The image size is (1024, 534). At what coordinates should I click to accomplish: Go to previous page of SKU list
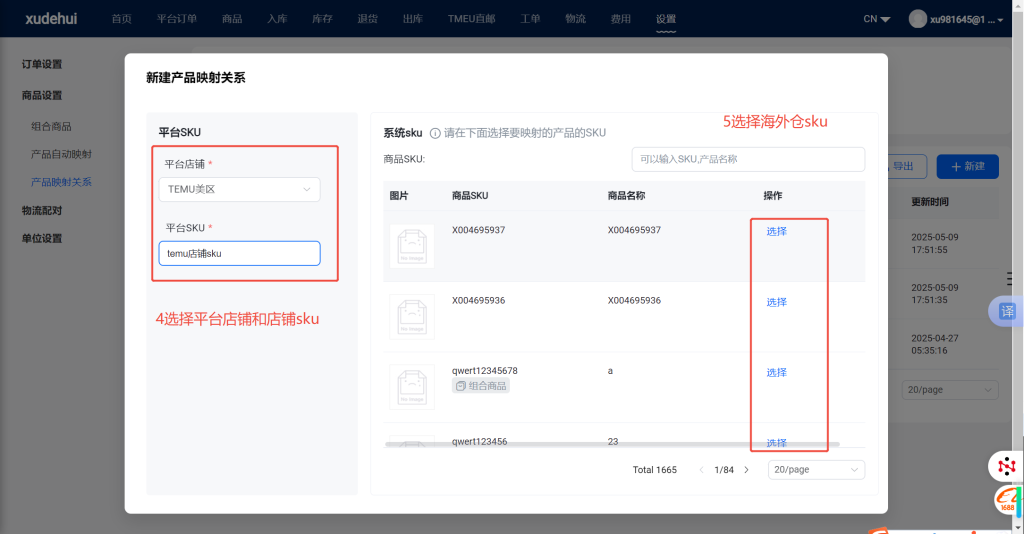(701, 470)
